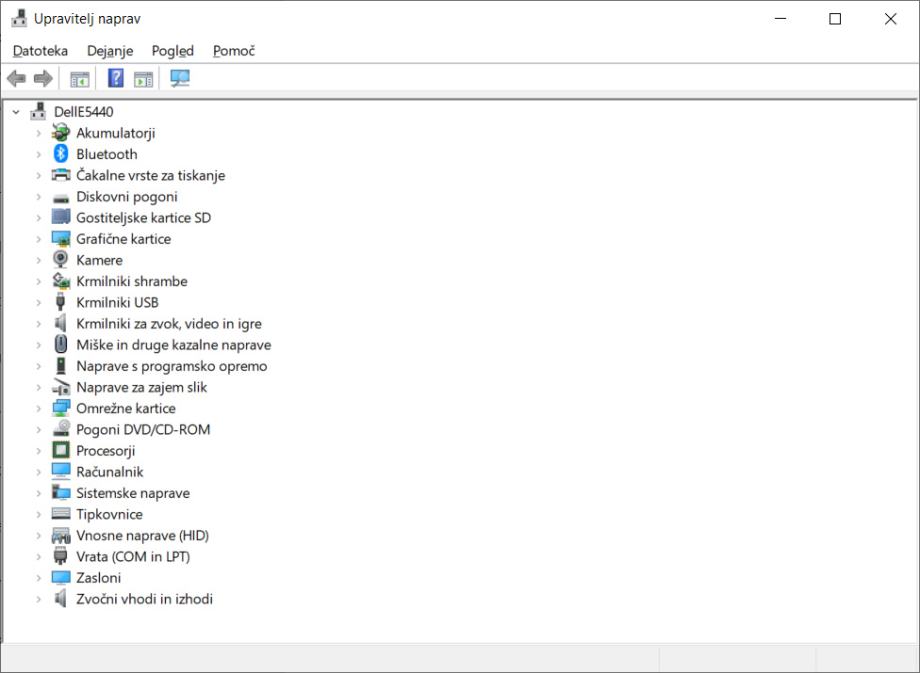Click the Diskovni pogoni drive icon
Image resolution: width=920 pixels, height=673 pixels.
click(60, 198)
